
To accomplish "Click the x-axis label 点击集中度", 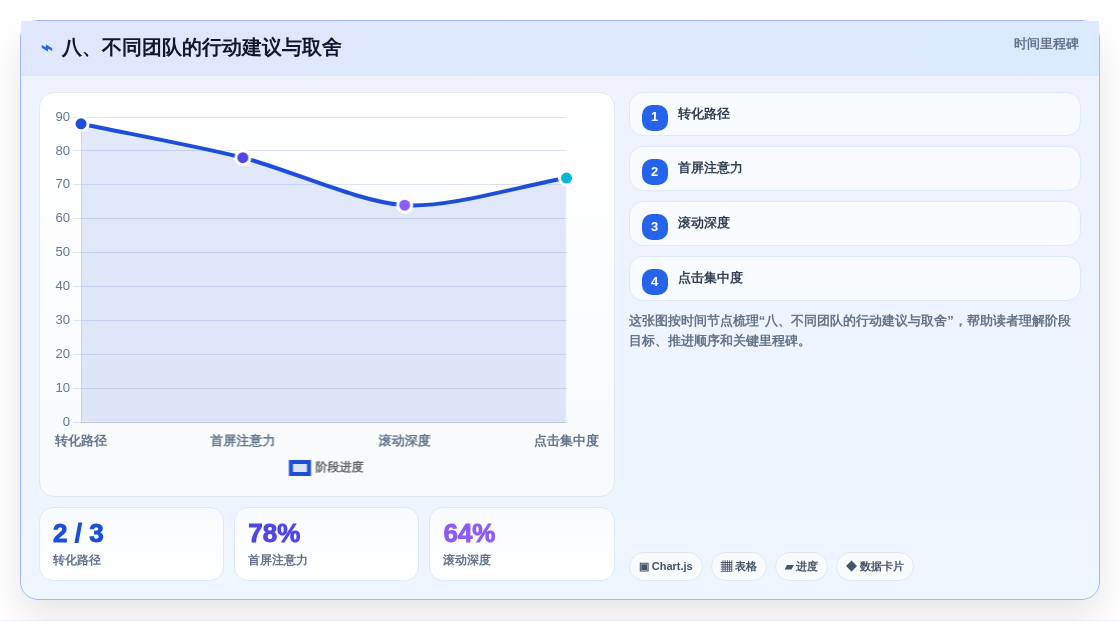I will coord(566,441).
